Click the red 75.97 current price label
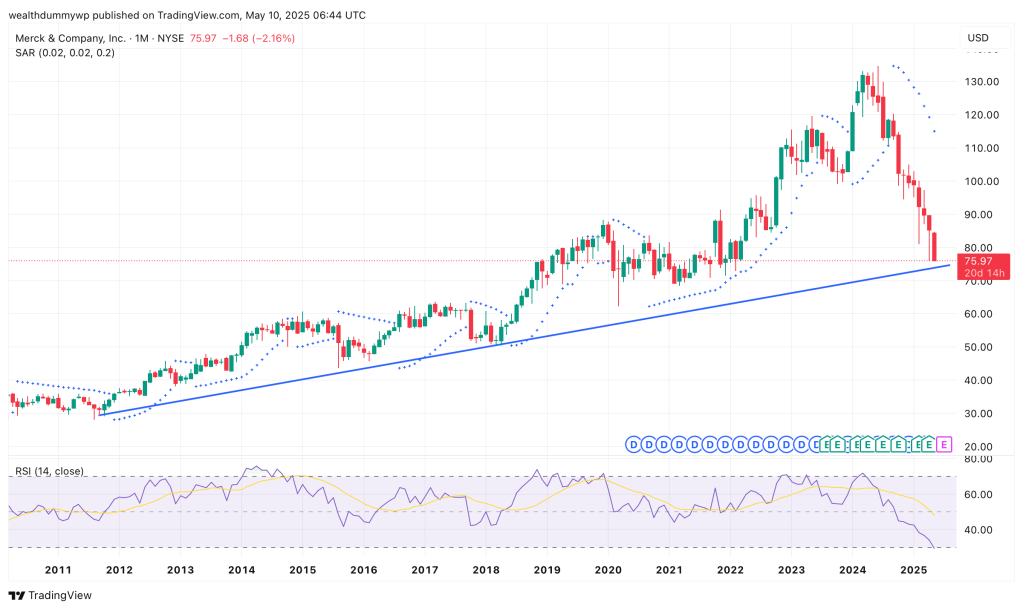1023x611 pixels. tap(979, 261)
